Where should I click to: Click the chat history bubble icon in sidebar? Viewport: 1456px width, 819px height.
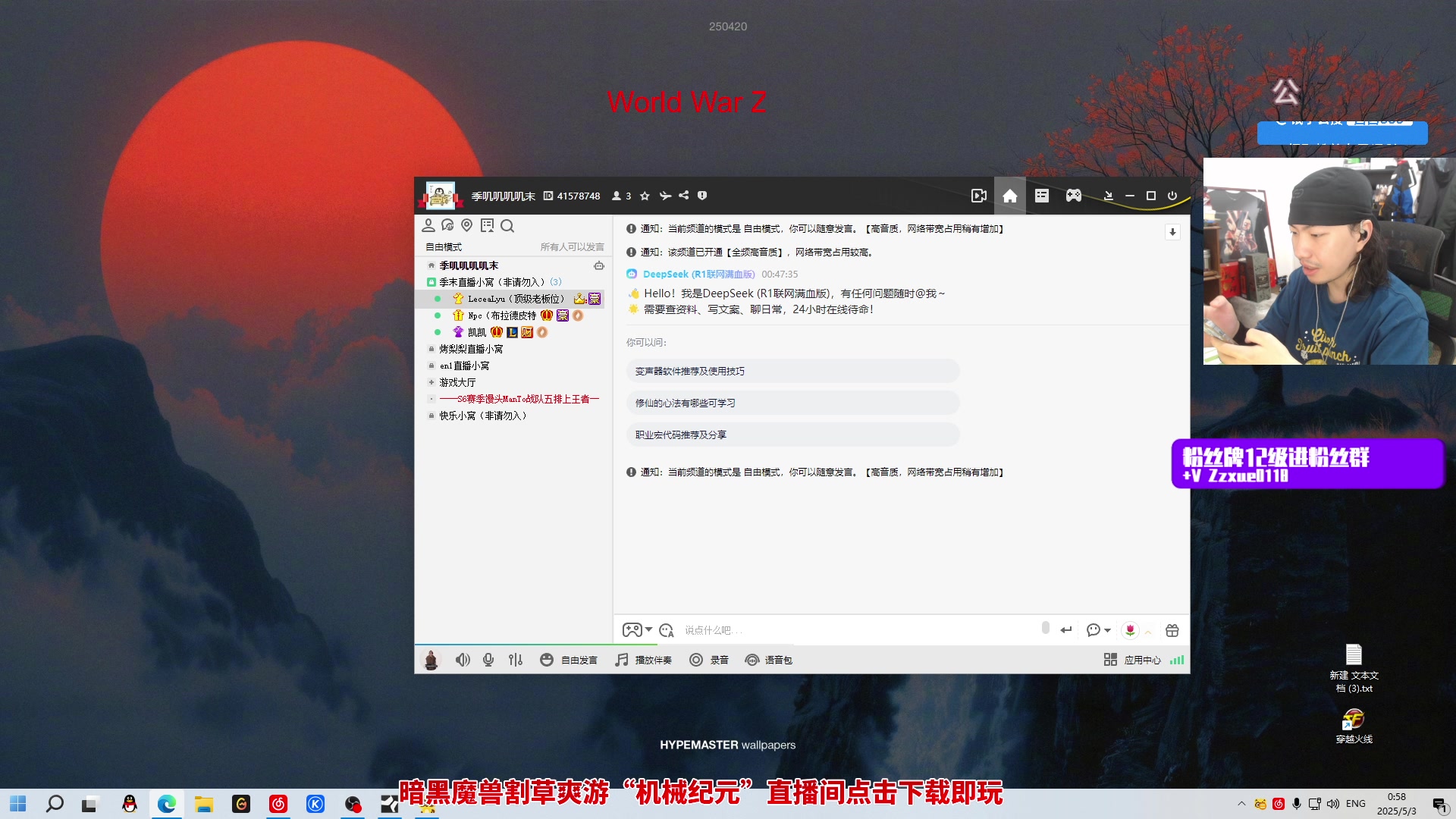(x=447, y=225)
